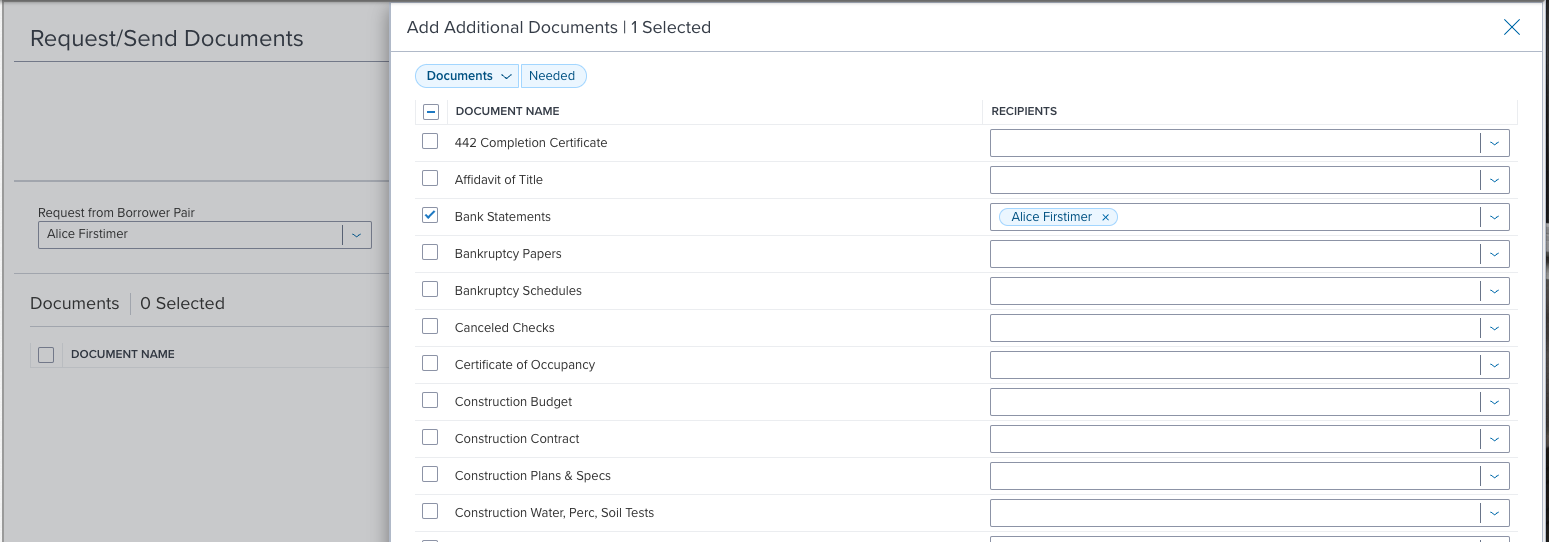Check the Bankruptcy Papers checkbox

click(x=430, y=253)
